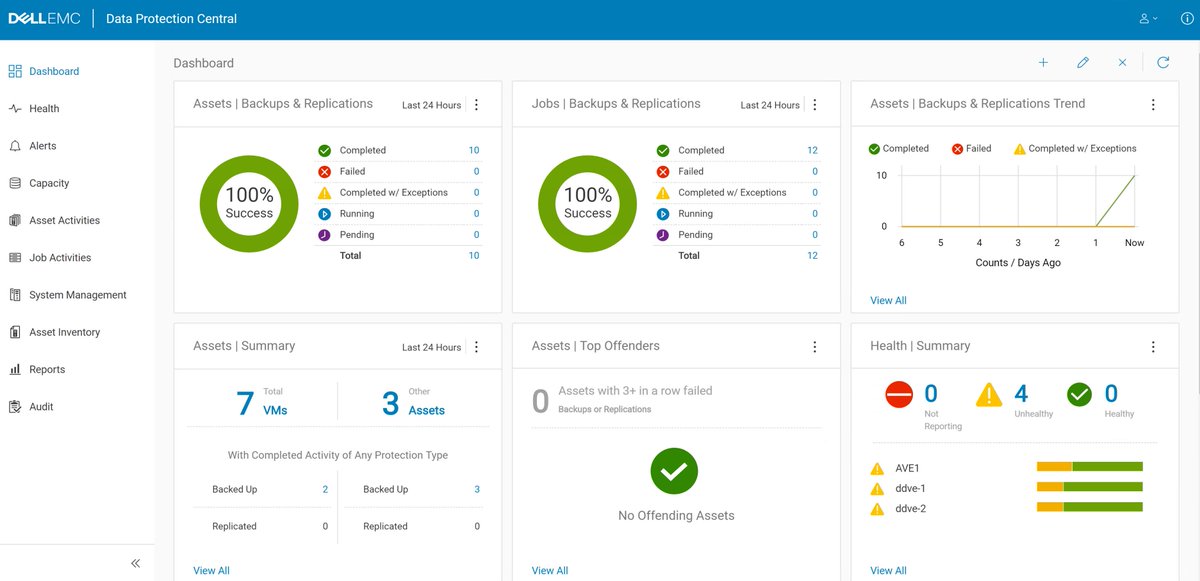Viewport: 1200px width, 581px height.
Task: Open System Management from the sidebar
Action: [80, 294]
